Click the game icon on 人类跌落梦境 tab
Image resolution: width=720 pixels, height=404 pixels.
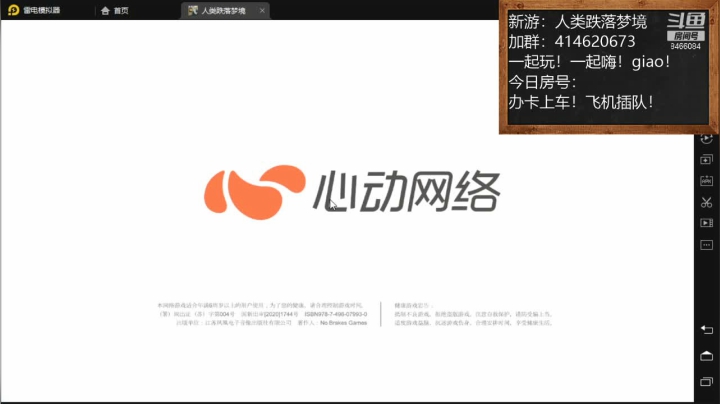pyautogui.click(x=193, y=10)
